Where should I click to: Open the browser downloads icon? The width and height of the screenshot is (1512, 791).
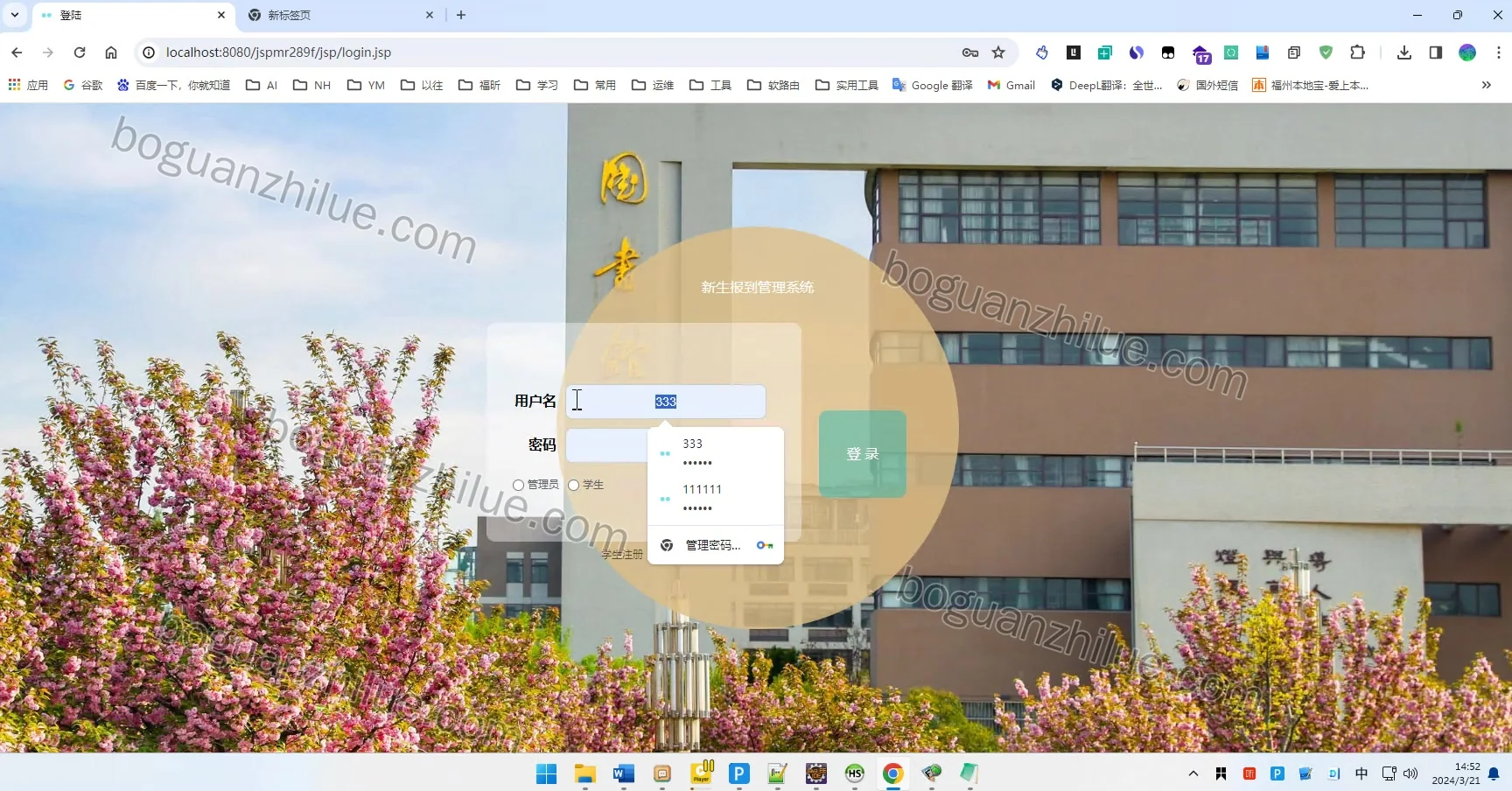1404,52
